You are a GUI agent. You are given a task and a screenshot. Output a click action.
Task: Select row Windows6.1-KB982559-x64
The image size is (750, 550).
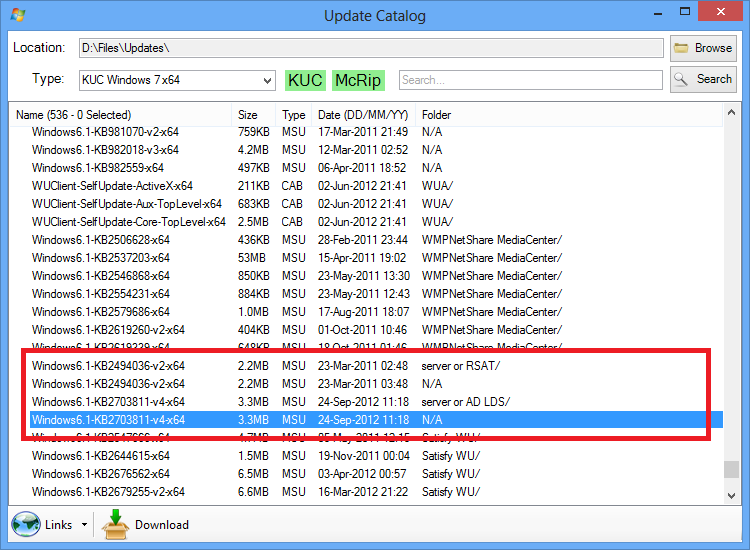click(376, 168)
